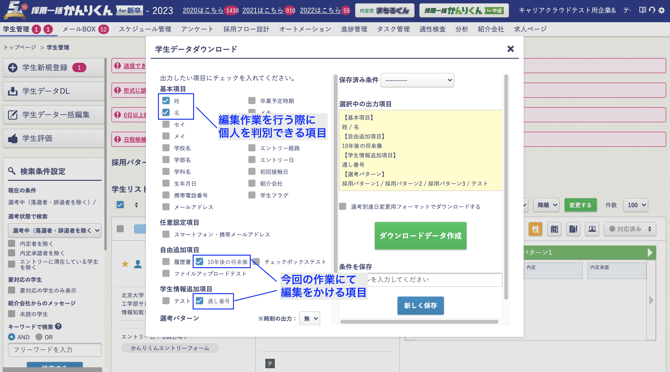Click the edit icon beside 学生データ一括編集

13,114
